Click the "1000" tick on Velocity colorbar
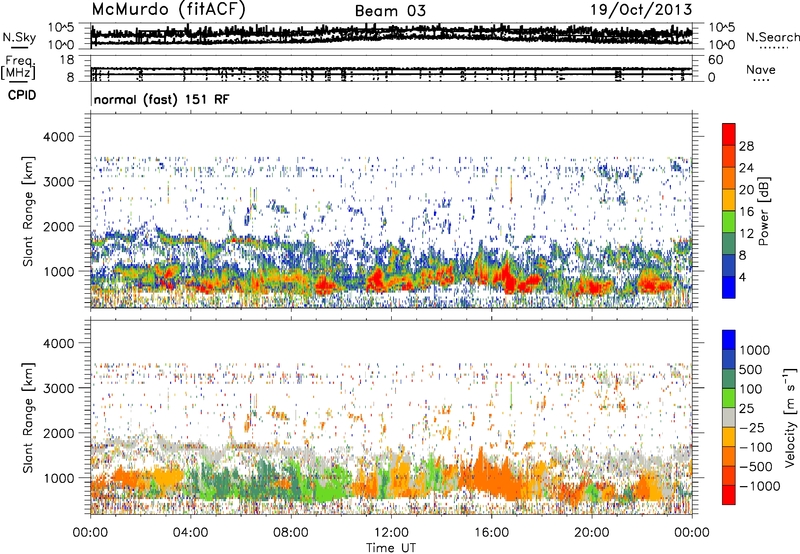The width and height of the screenshot is (800, 554). point(755,350)
